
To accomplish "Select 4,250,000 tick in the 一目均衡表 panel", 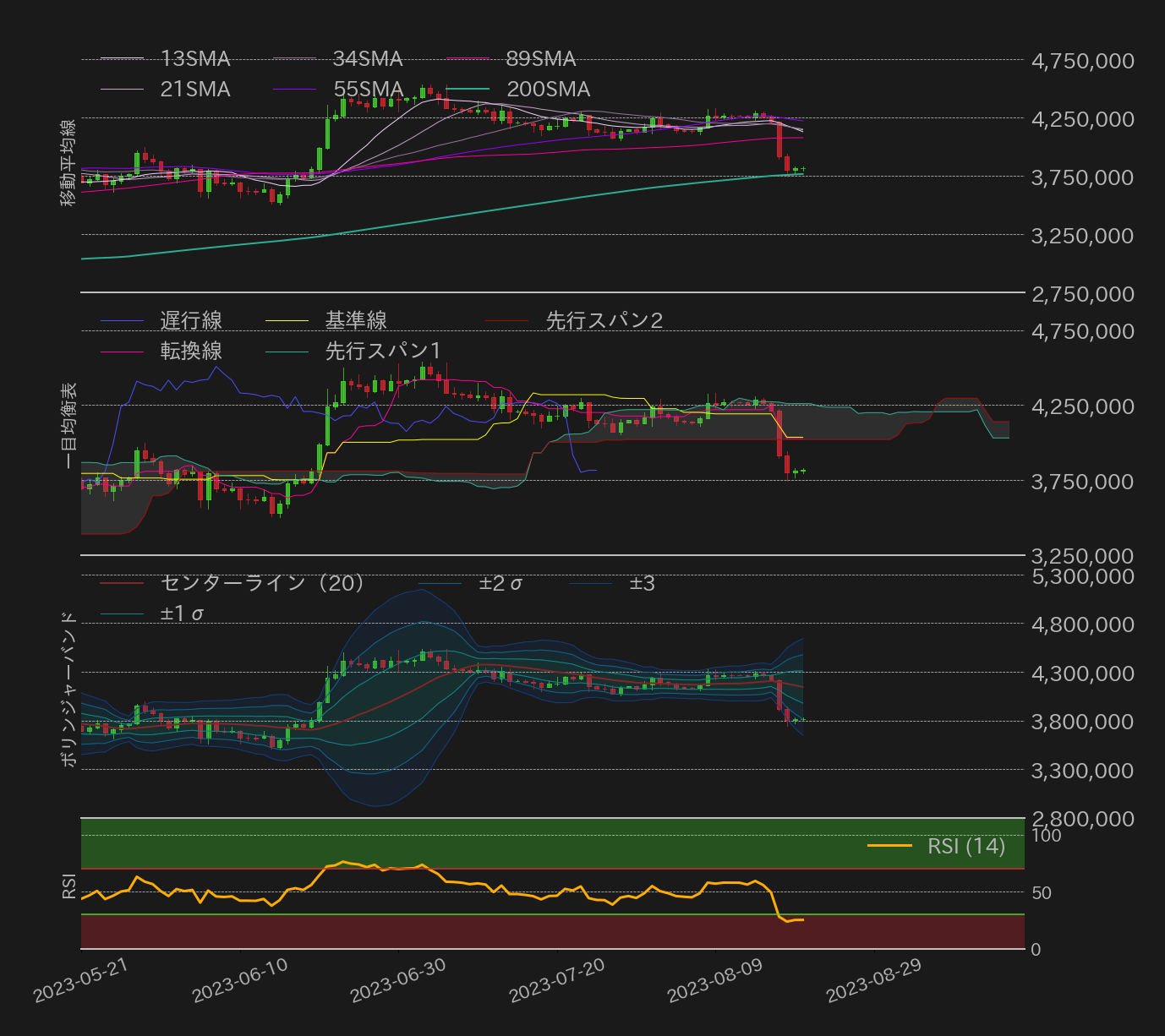I will (1083, 406).
